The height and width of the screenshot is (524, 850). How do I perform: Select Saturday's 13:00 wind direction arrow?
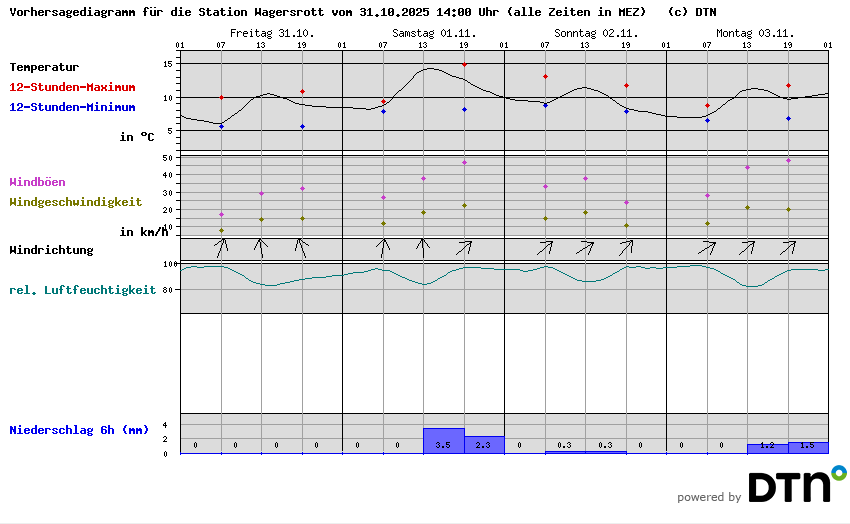click(x=423, y=247)
